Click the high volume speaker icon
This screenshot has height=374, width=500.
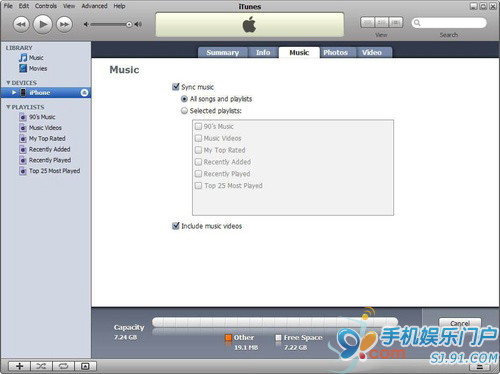coord(138,24)
